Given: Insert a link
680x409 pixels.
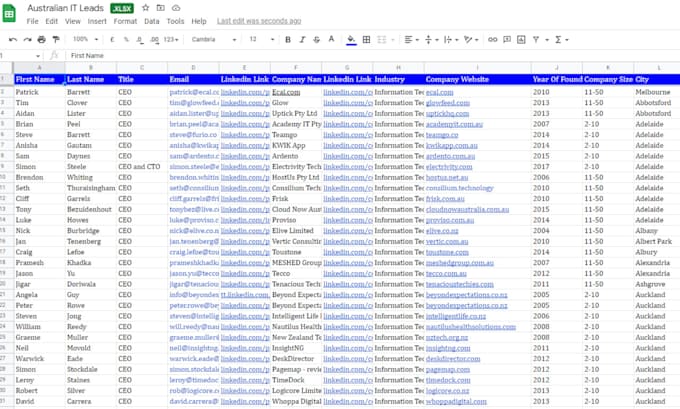Looking at the screenshot, I should point(493,39).
